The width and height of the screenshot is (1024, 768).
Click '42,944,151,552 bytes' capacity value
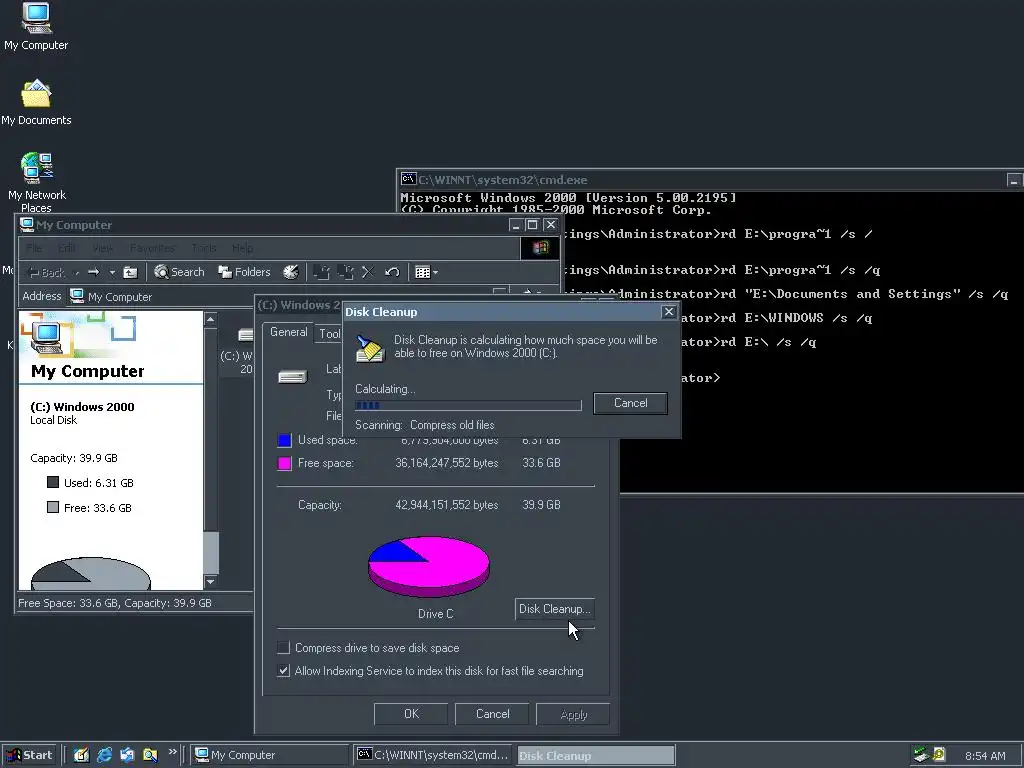[x=447, y=505]
